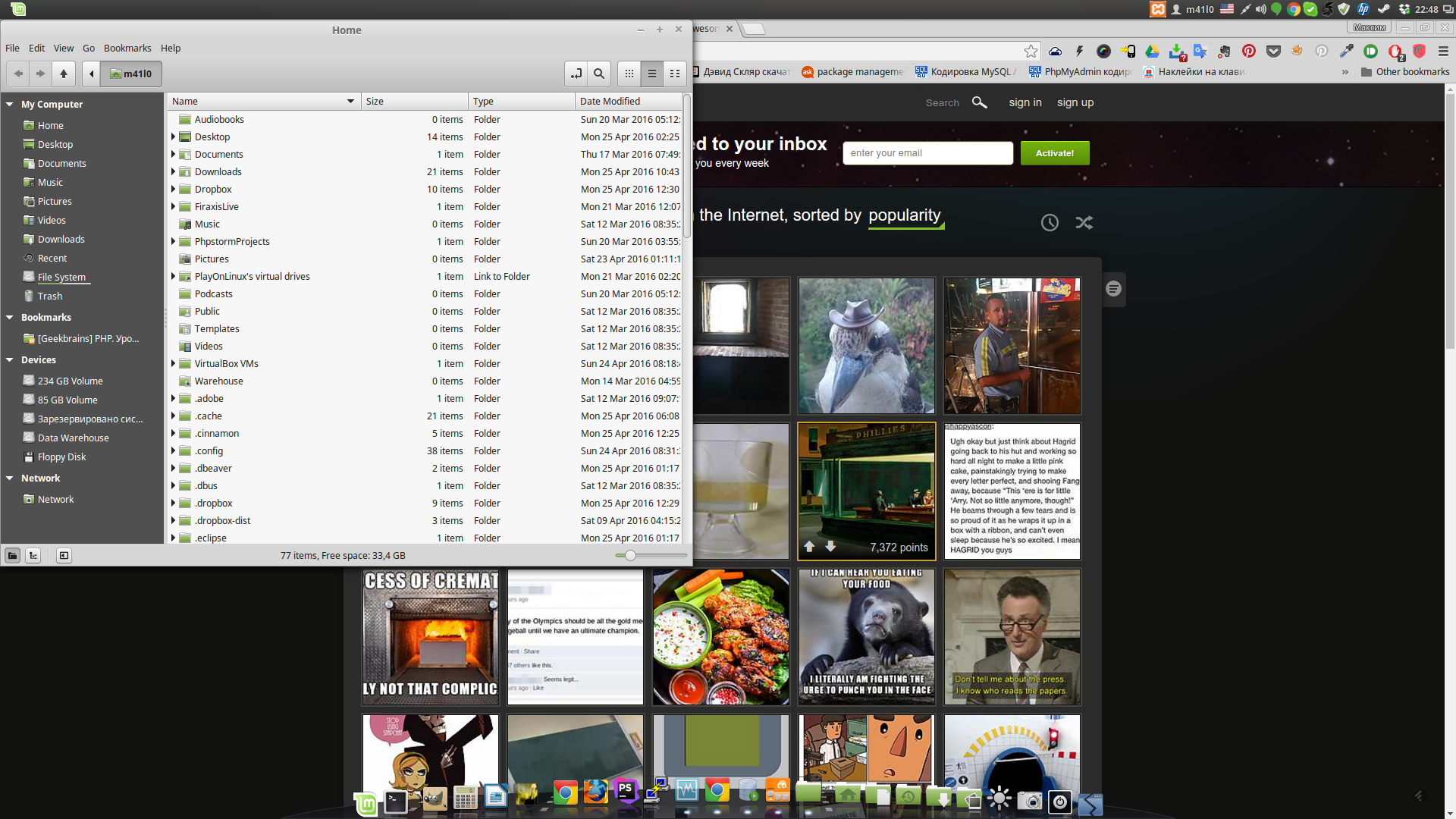Open the Bookmarks menu
1456x819 pixels.
pos(127,48)
